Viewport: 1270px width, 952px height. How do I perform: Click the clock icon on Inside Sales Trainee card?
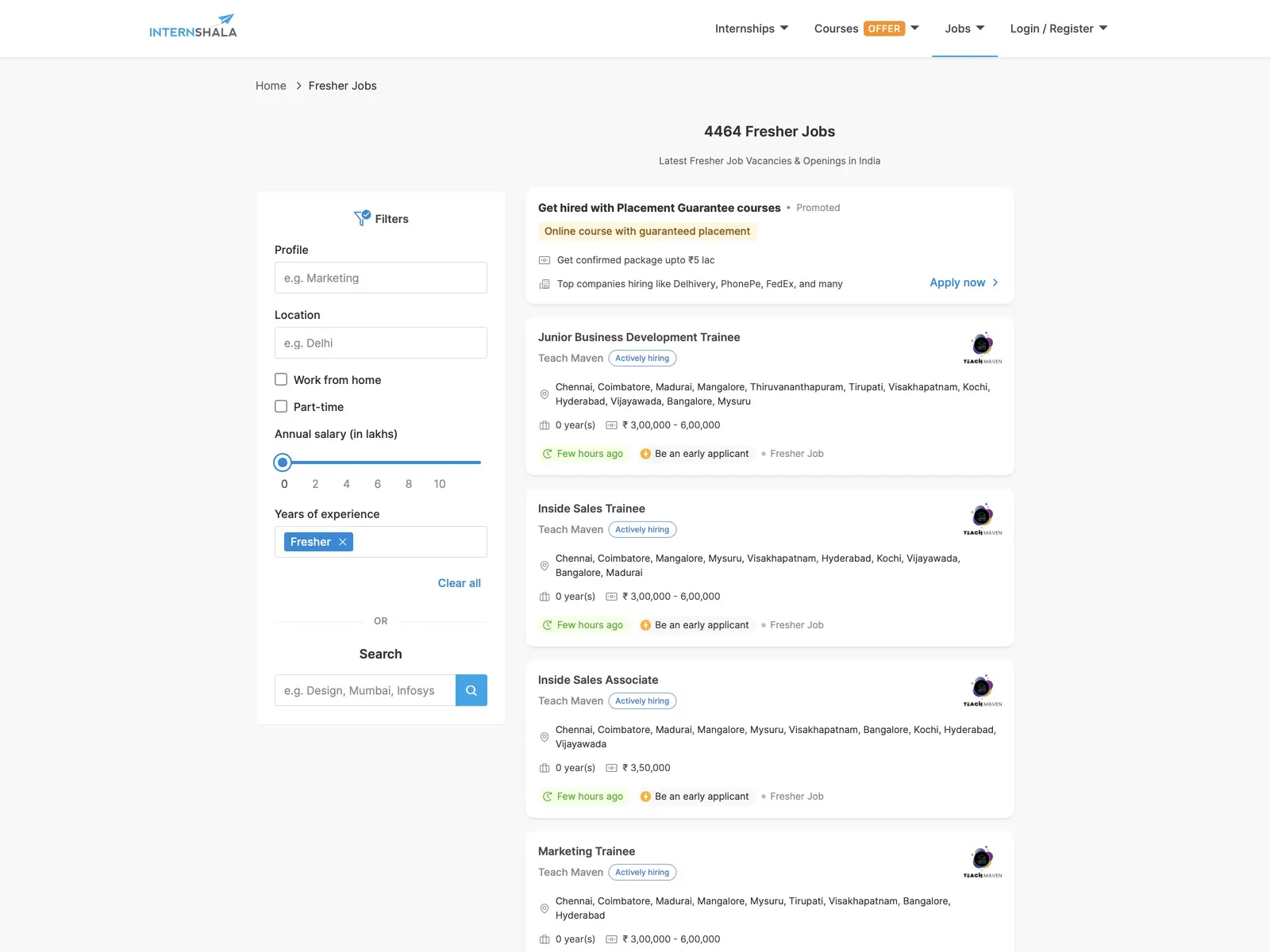click(547, 625)
